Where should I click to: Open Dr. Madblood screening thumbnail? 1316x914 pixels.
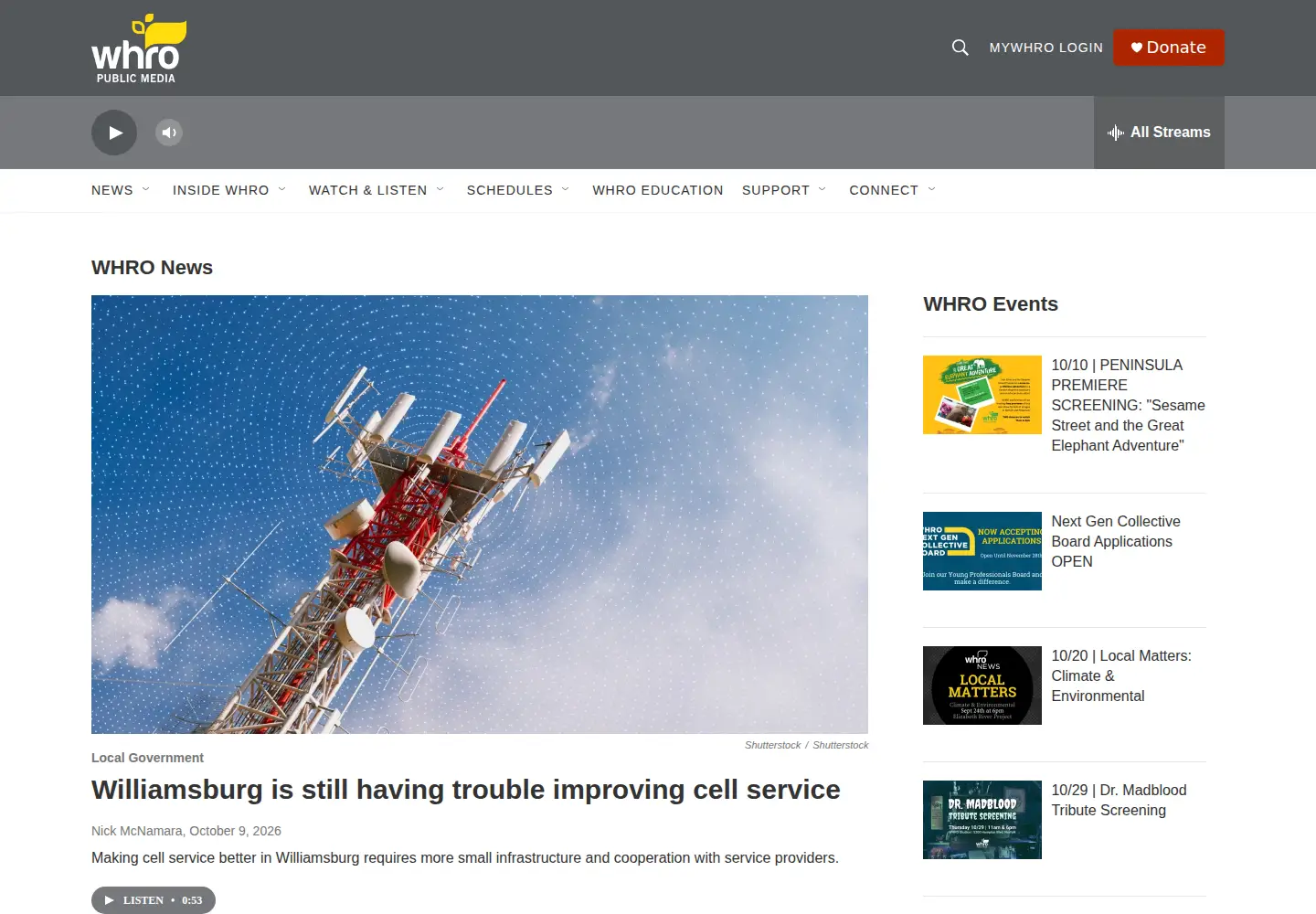pos(982,820)
